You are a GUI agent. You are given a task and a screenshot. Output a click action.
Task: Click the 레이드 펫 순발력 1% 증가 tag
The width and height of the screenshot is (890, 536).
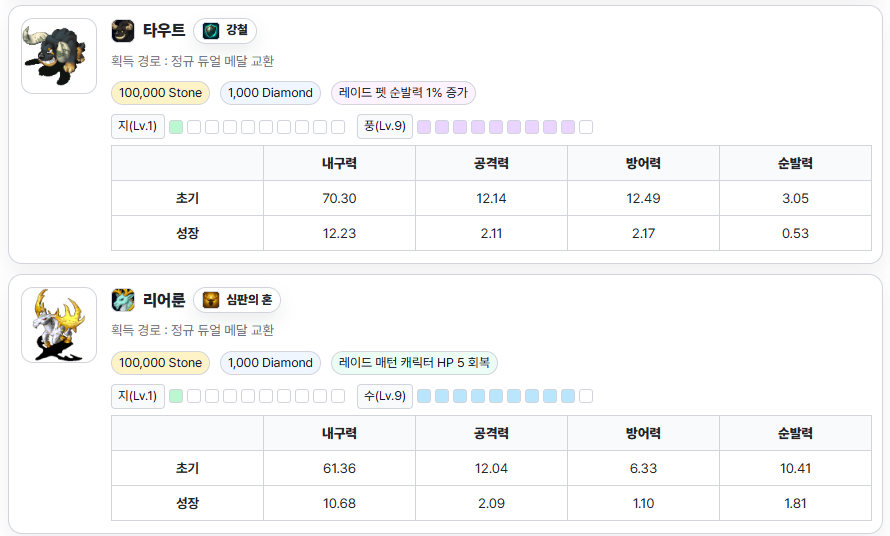(403, 93)
